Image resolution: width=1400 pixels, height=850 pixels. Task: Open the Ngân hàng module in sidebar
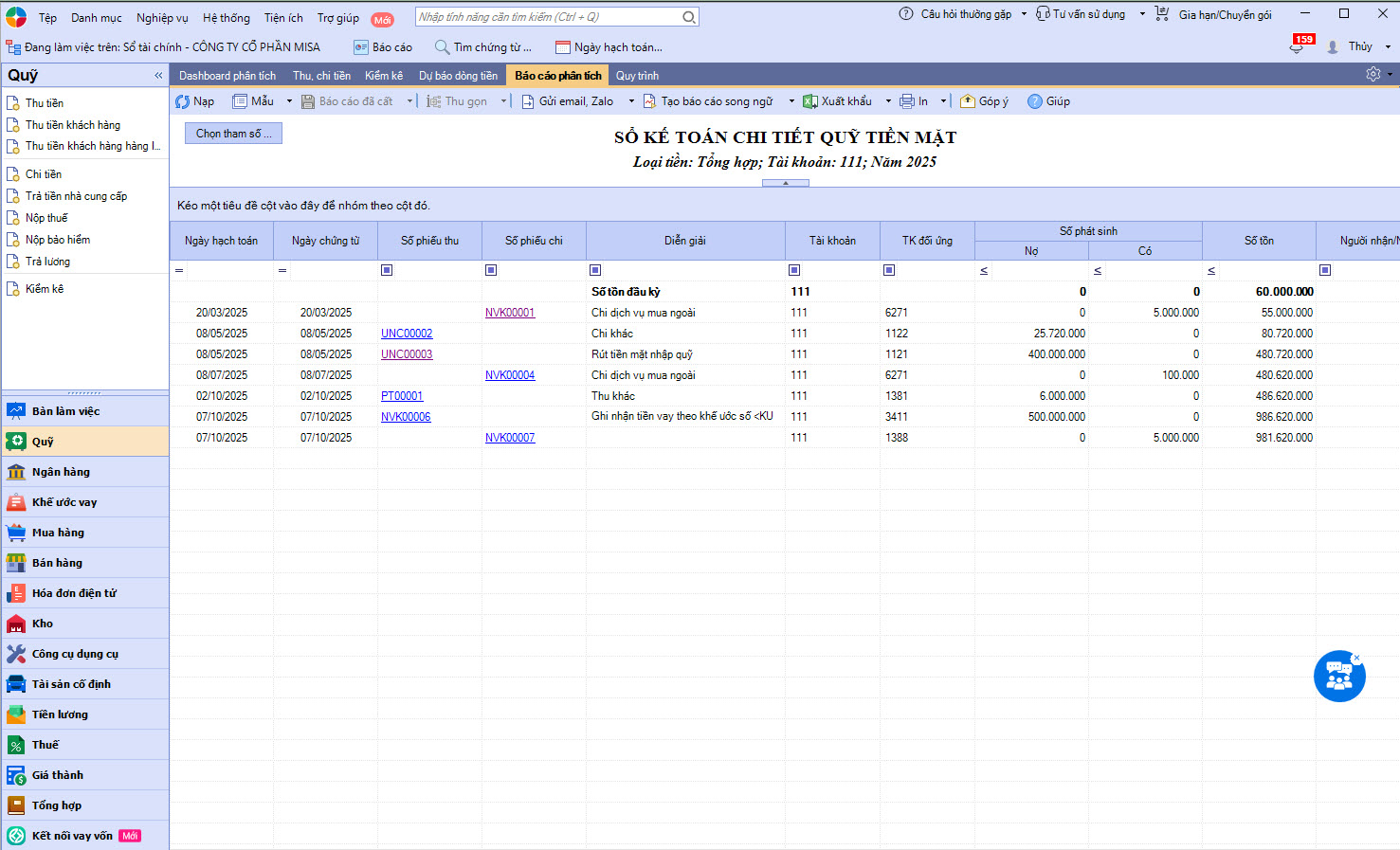point(61,472)
